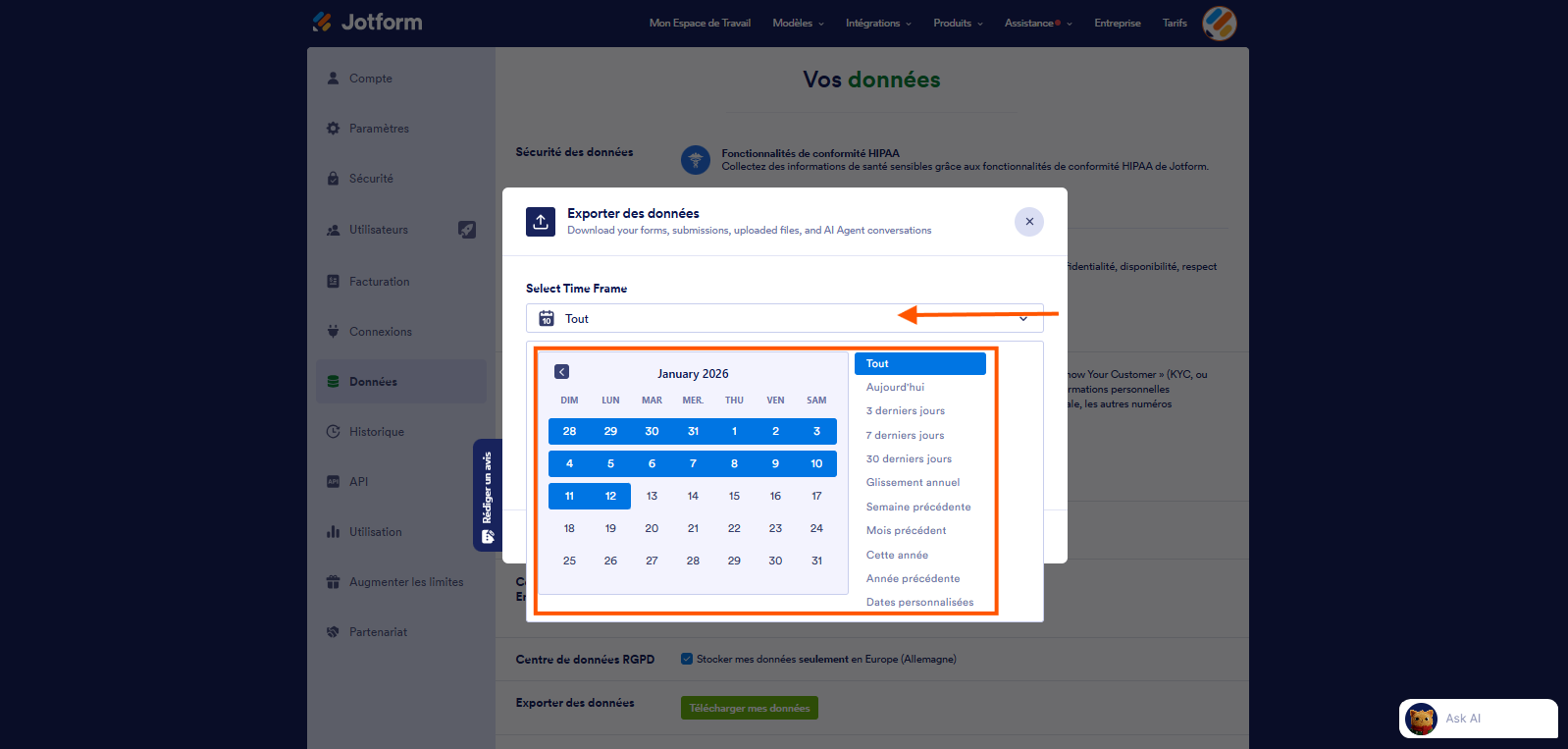Screen dimensions: 1568x749
Task: Close the Exporter des données dialog
Action: click(1029, 222)
